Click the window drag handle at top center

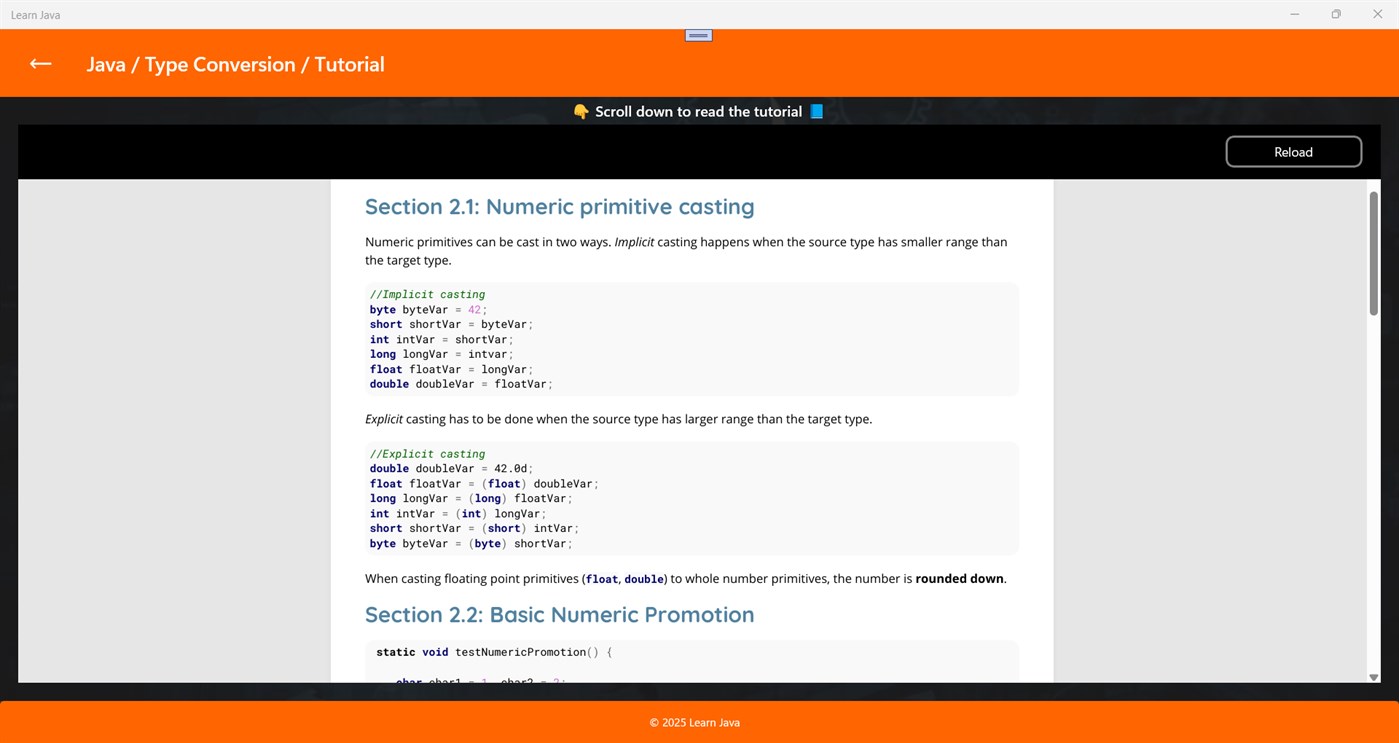697,34
